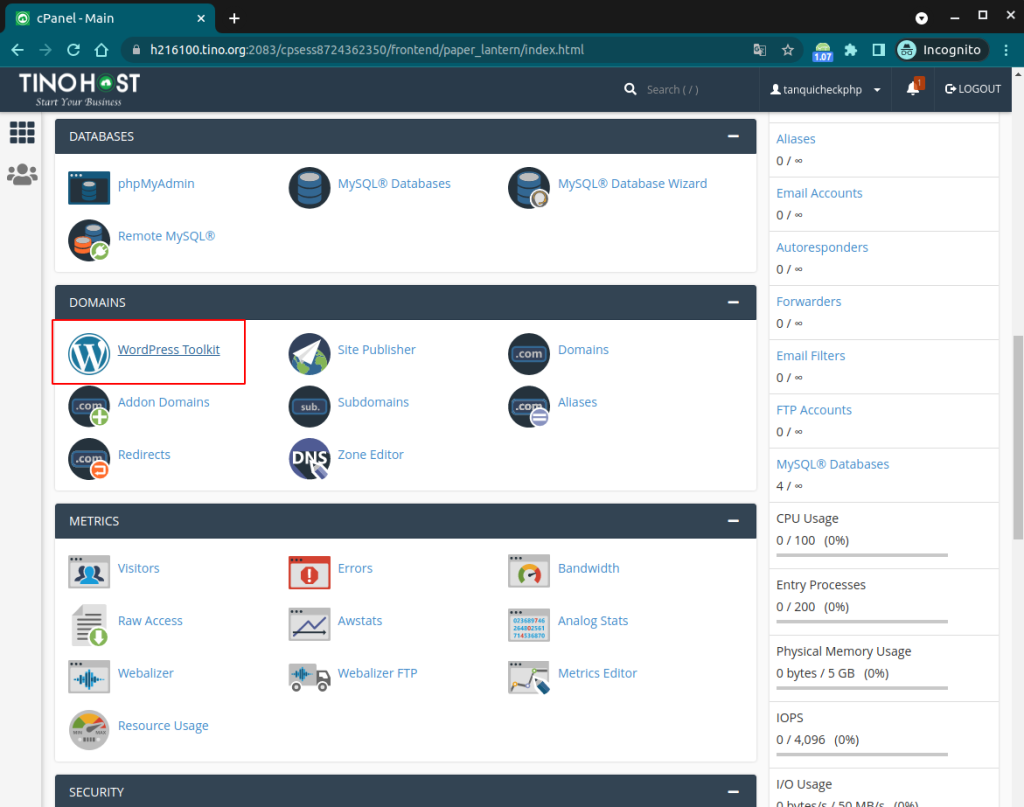Click the Autoresponders statistics link
The height and width of the screenshot is (807, 1024).
822,247
